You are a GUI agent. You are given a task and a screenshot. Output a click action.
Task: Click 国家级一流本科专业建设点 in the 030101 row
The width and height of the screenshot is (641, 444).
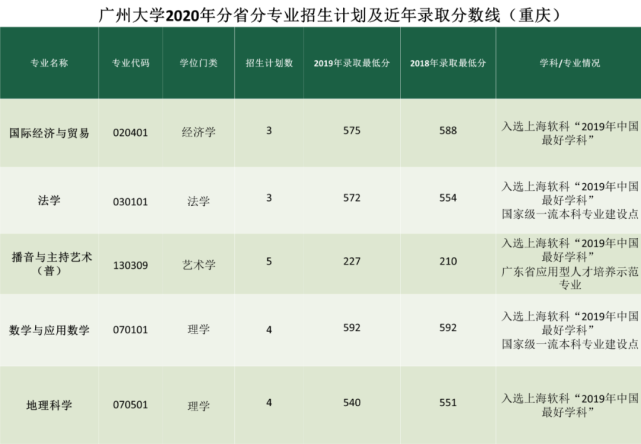pos(569,214)
